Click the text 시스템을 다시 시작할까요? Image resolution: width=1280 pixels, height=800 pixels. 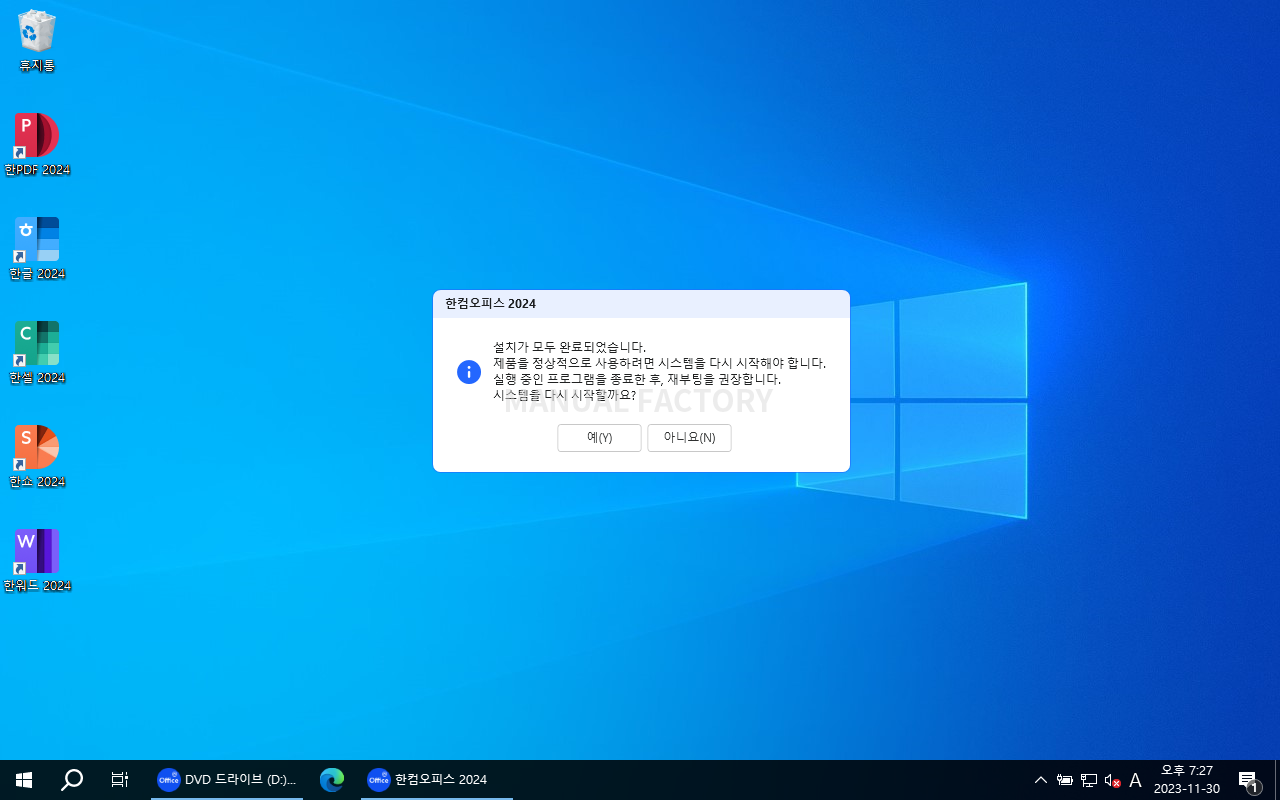click(565, 395)
